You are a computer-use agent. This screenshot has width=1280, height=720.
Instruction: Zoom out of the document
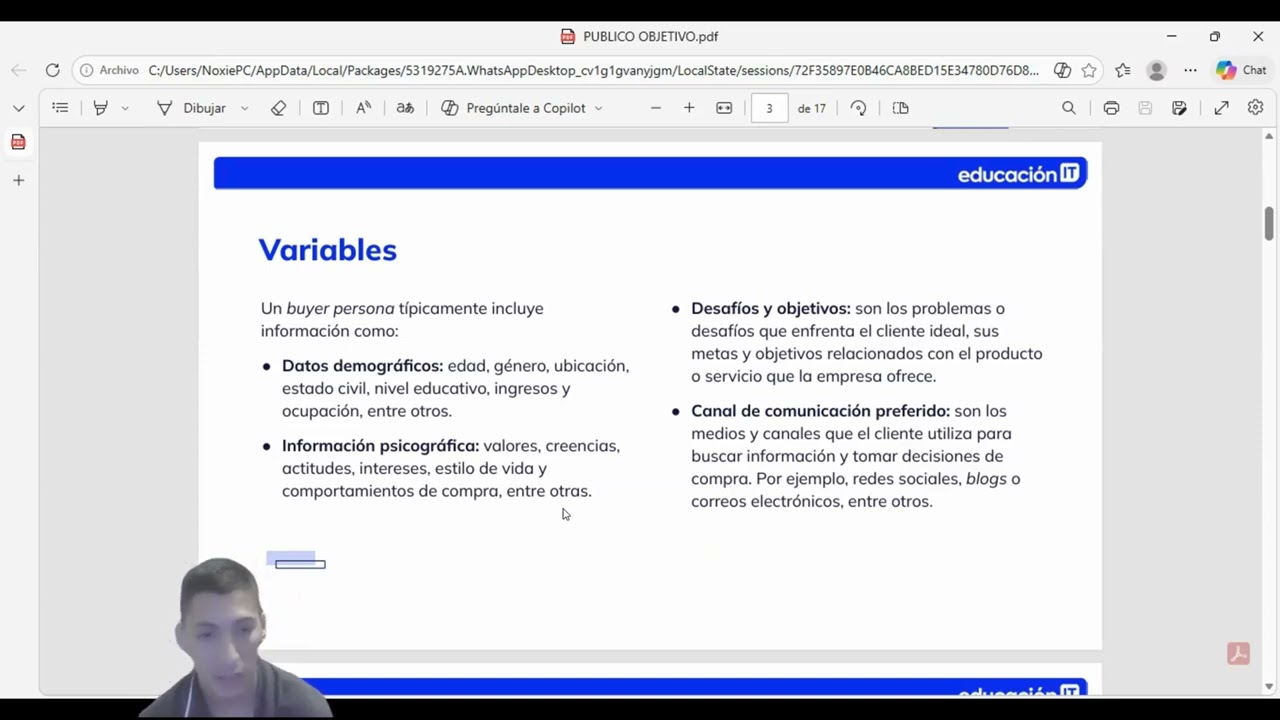coord(656,108)
